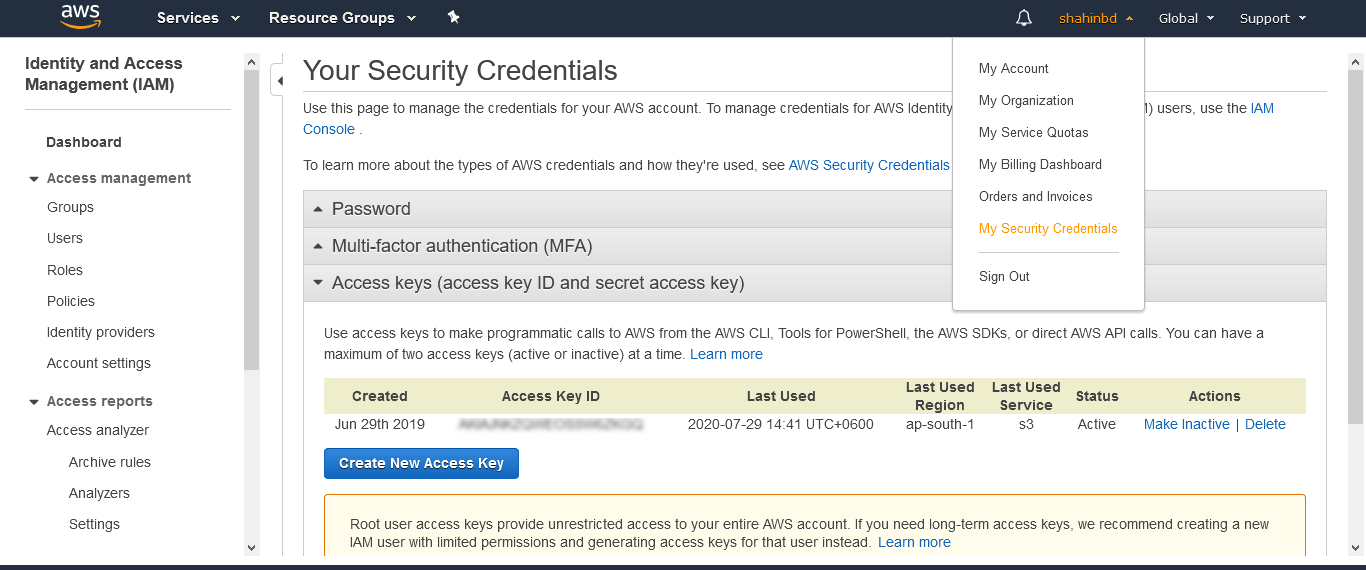This screenshot has height=570, width=1366.
Task: Open the Support dropdown menu
Action: coord(1272,18)
